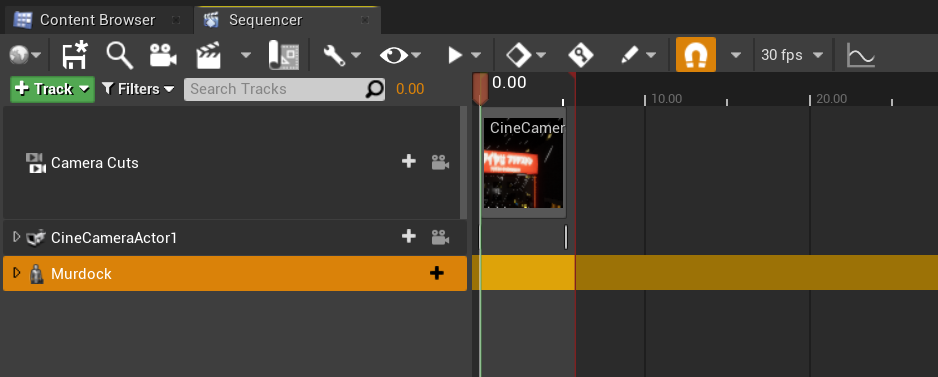Open the 30 fps frame rate dropdown
938x377 pixels.
click(792, 55)
